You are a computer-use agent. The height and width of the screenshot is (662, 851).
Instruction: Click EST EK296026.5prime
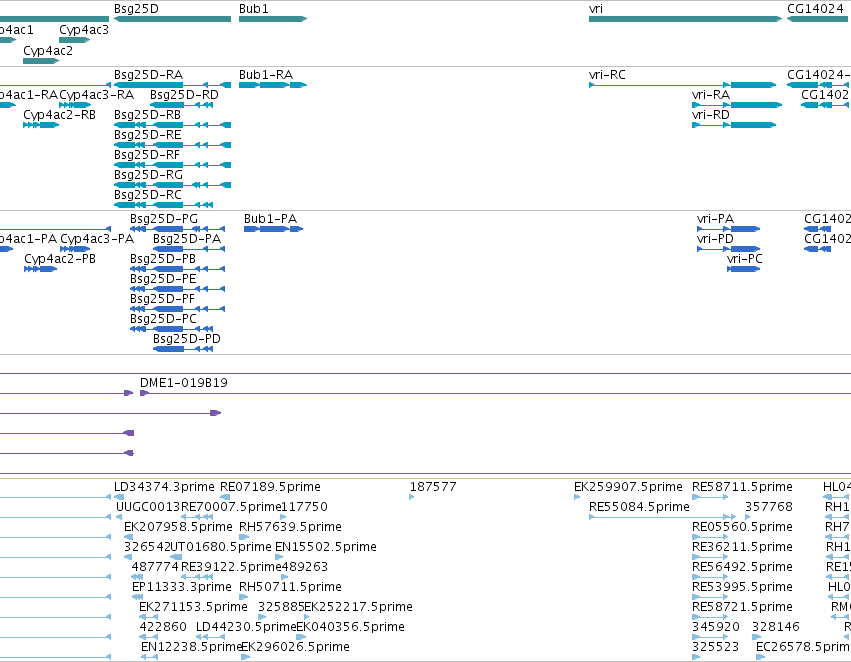(x=245, y=657)
